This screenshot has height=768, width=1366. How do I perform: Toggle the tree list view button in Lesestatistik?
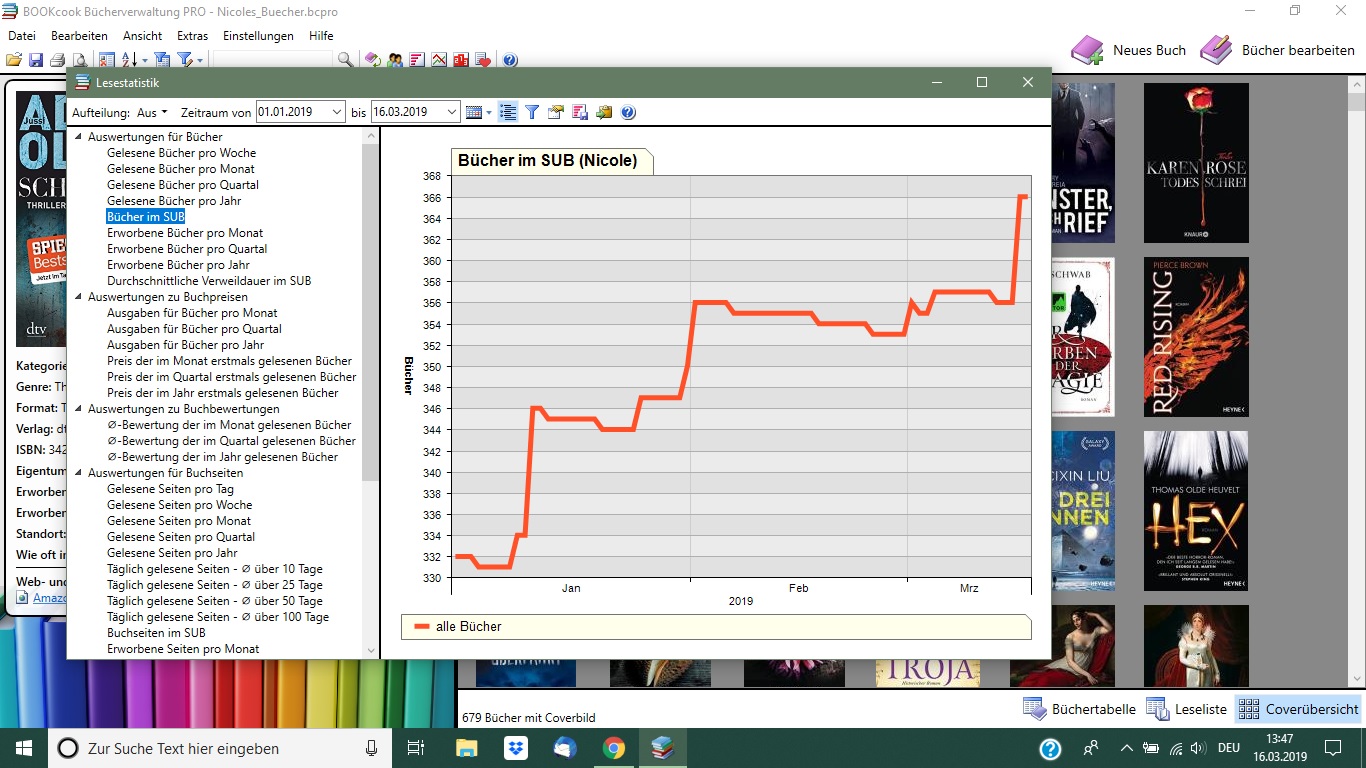pos(508,112)
